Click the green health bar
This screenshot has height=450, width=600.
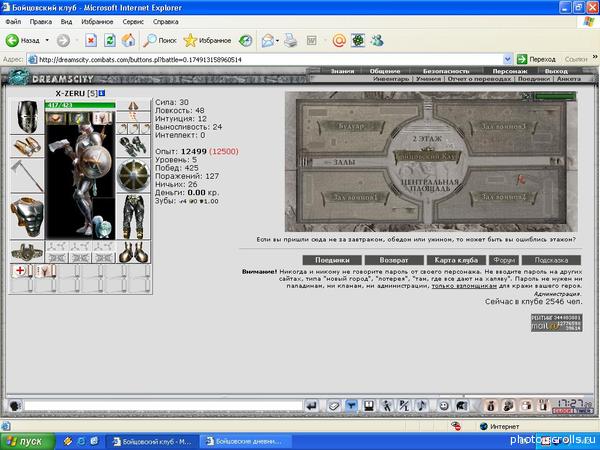80,105
